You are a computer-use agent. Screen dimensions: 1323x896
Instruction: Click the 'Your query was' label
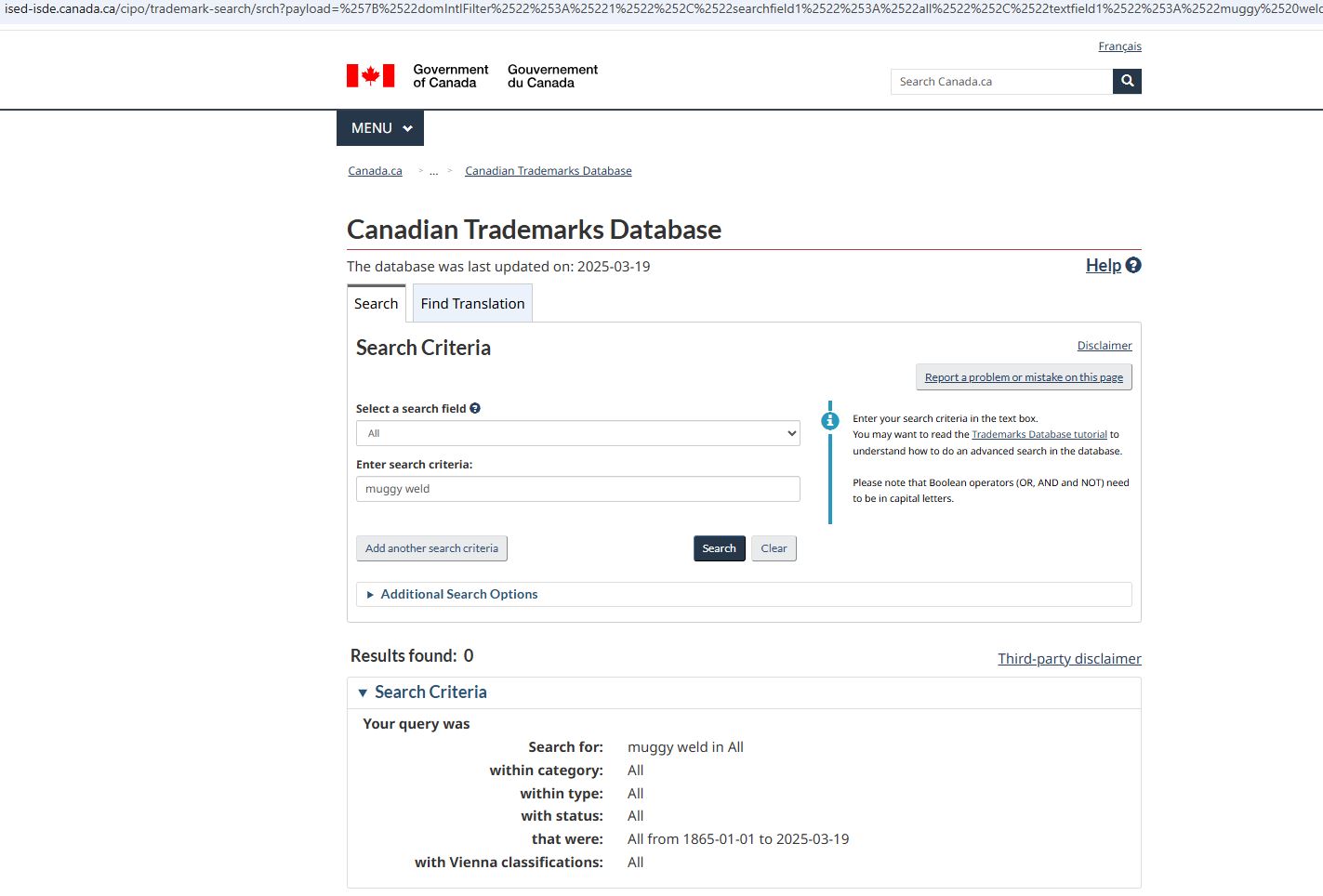tap(417, 724)
